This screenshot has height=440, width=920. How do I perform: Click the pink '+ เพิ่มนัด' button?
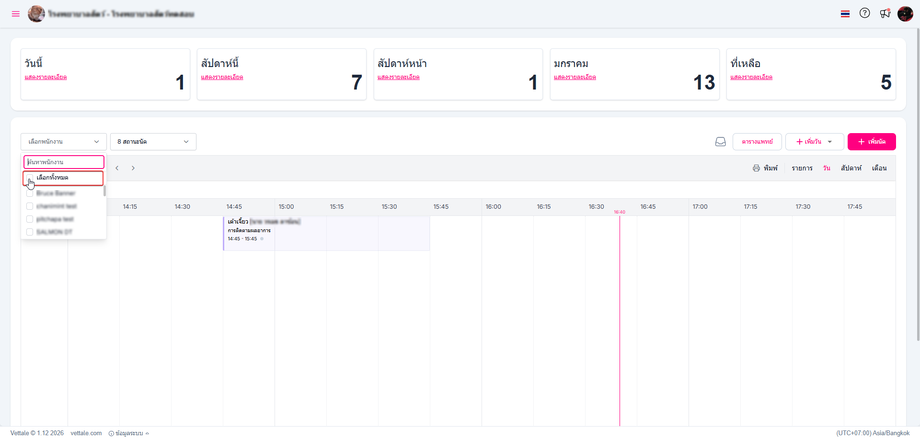(871, 142)
